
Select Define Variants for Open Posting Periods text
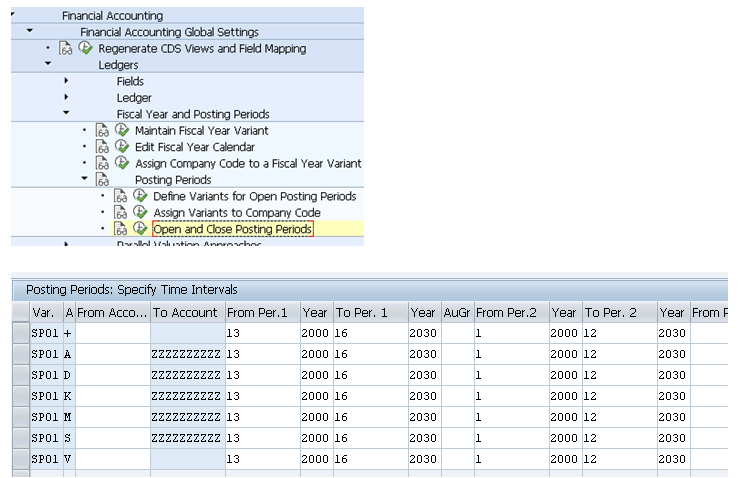255,196
